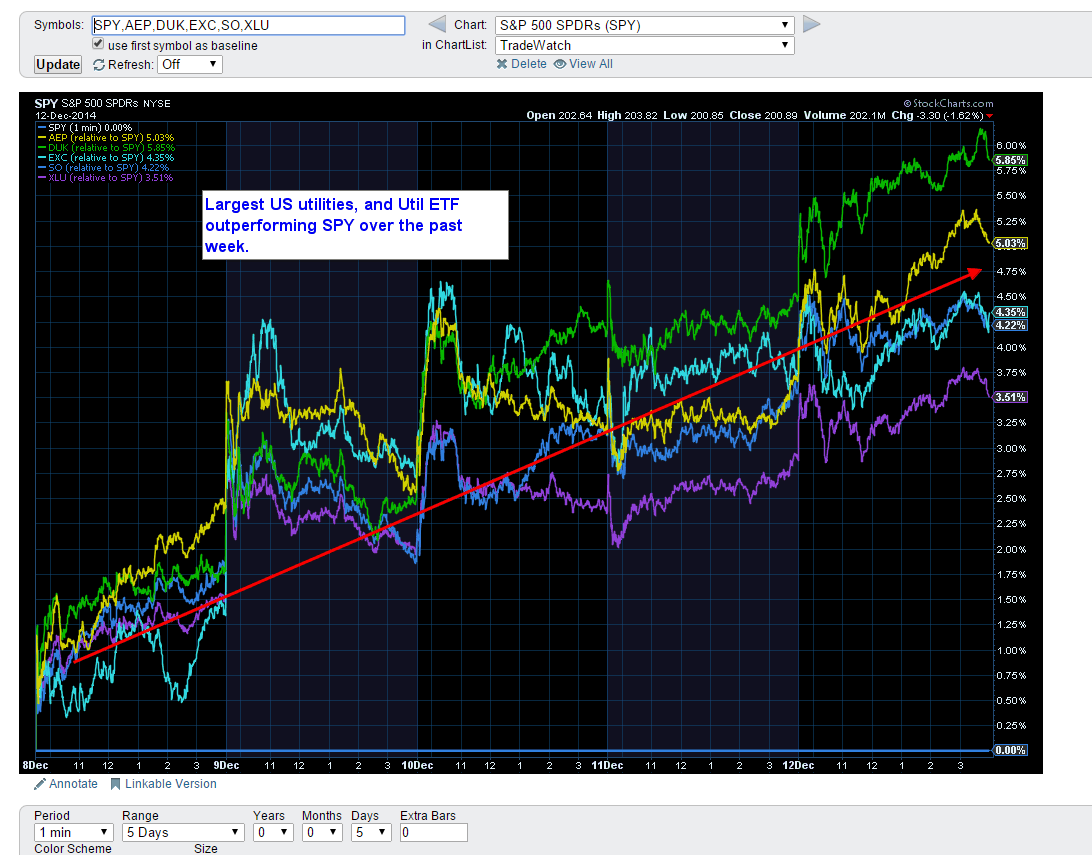The height and width of the screenshot is (855, 1092).
Task: Open the Period dropdown set to 1 min
Action: (73, 833)
